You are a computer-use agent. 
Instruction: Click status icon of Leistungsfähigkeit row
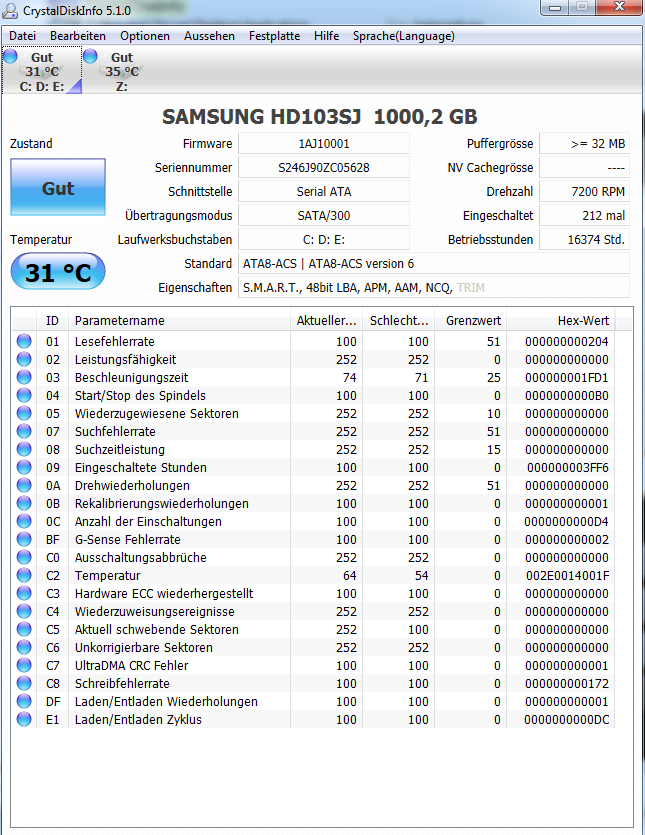24,359
